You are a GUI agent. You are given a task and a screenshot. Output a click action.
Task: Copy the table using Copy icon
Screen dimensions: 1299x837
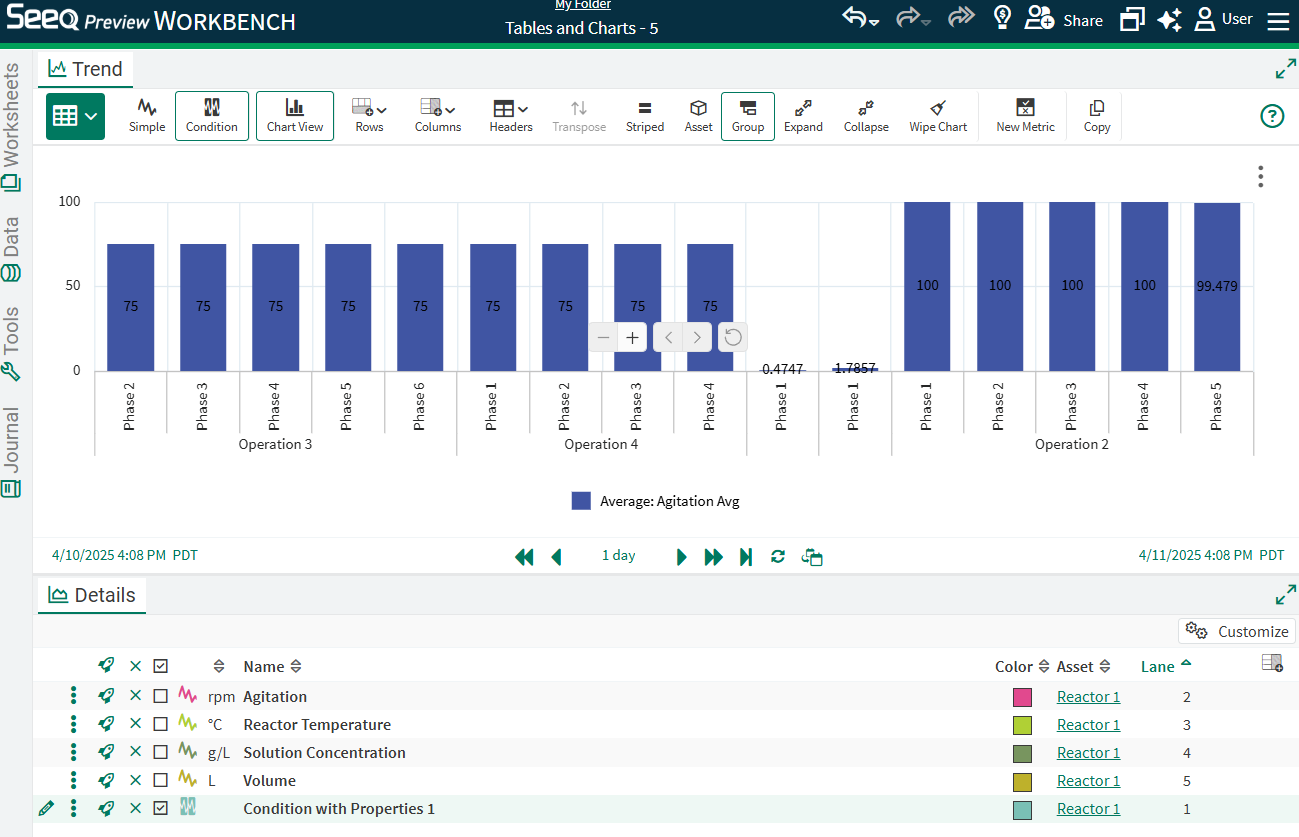[x=1096, y=115]
